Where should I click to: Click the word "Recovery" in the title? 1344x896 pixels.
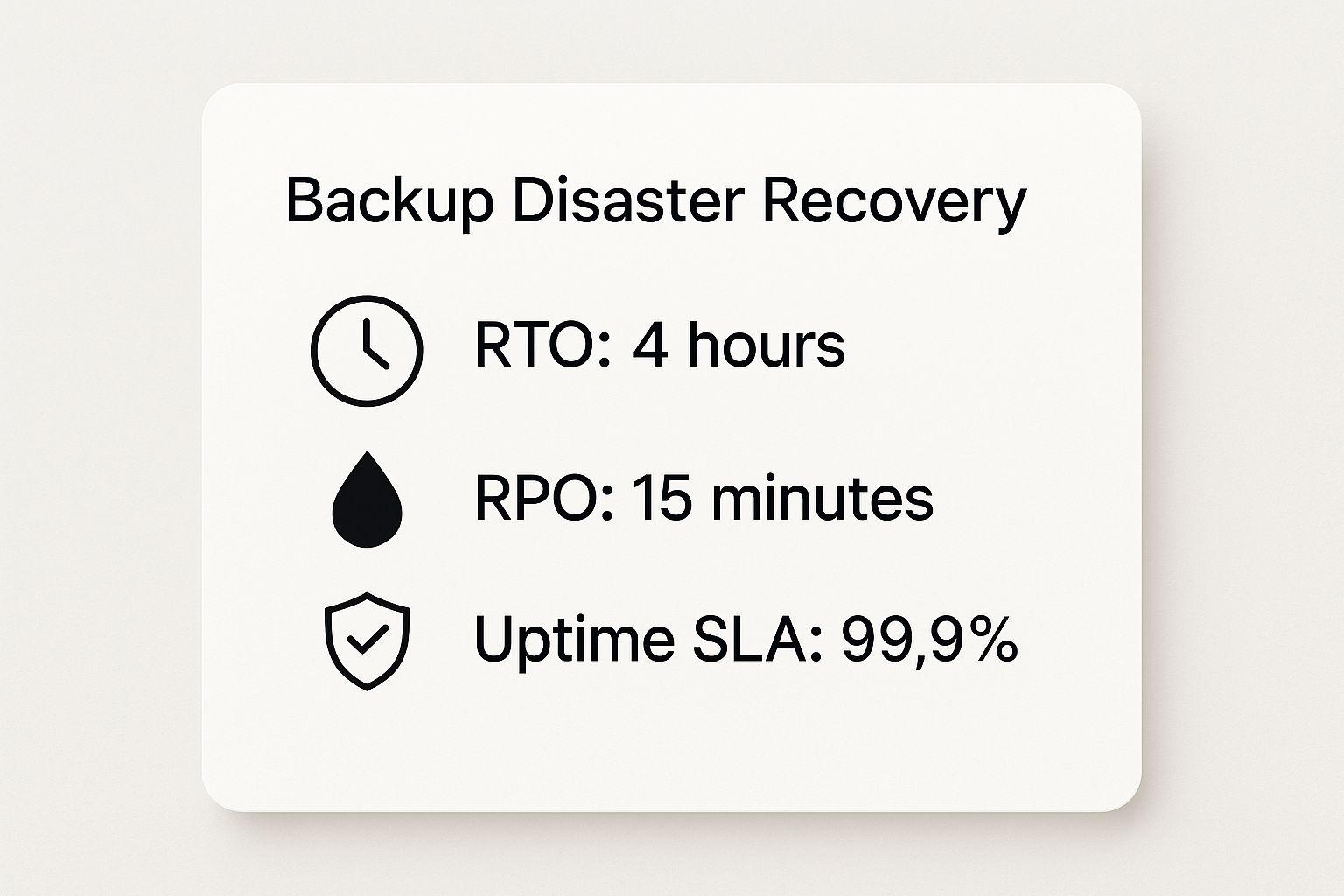(893, 201)
